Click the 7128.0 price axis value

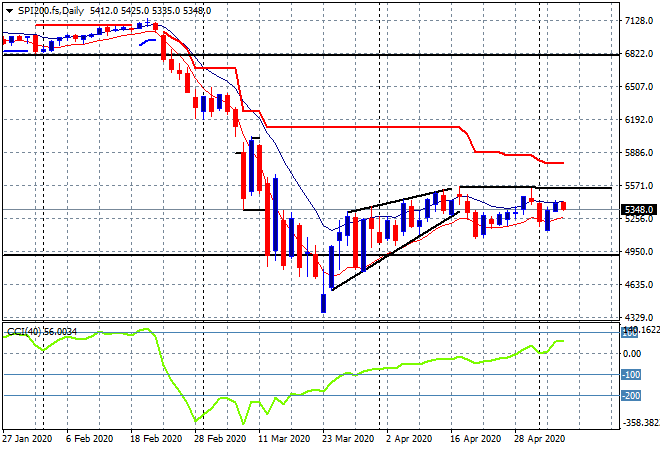pos(639,21)
